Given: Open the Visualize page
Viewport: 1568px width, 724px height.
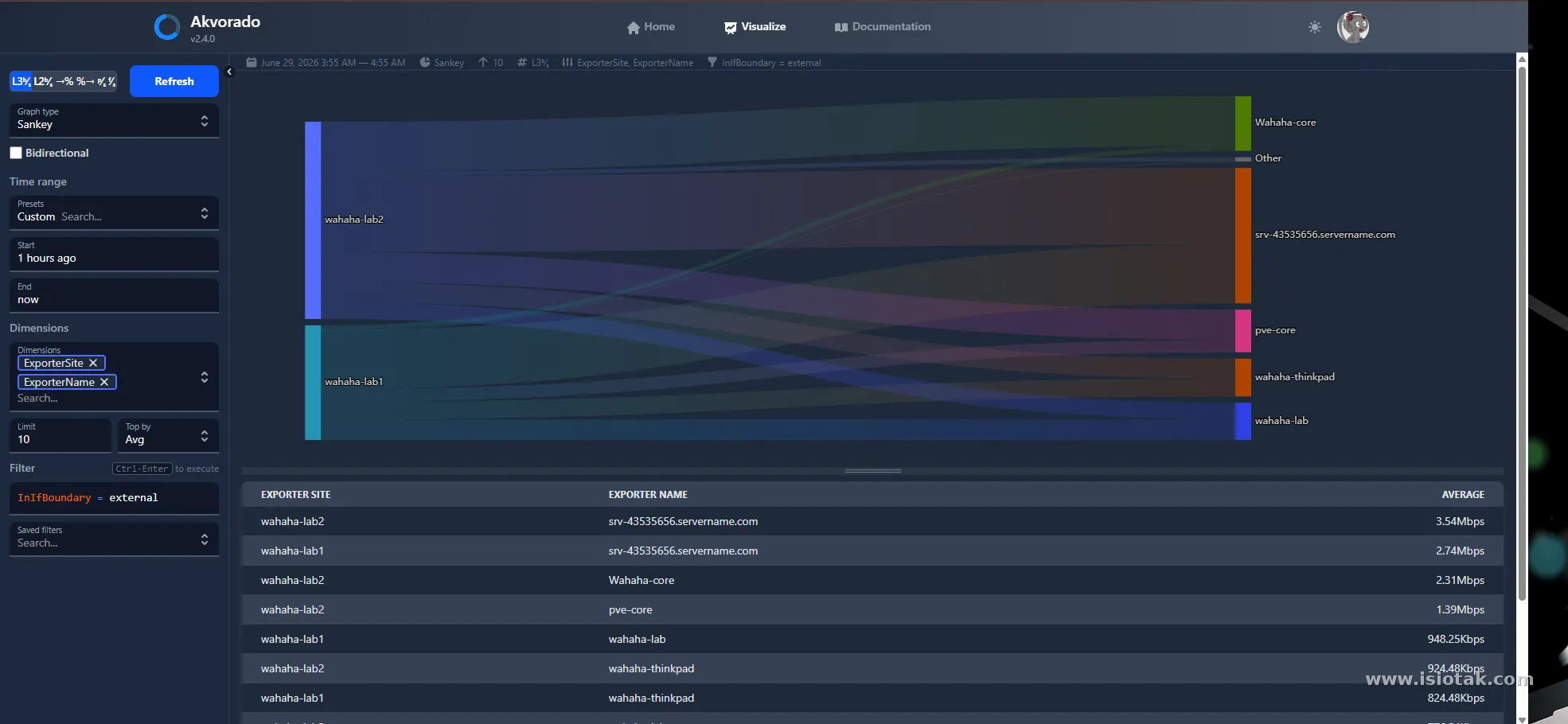Looking at the screenshot, I should [x=755, y=27].
